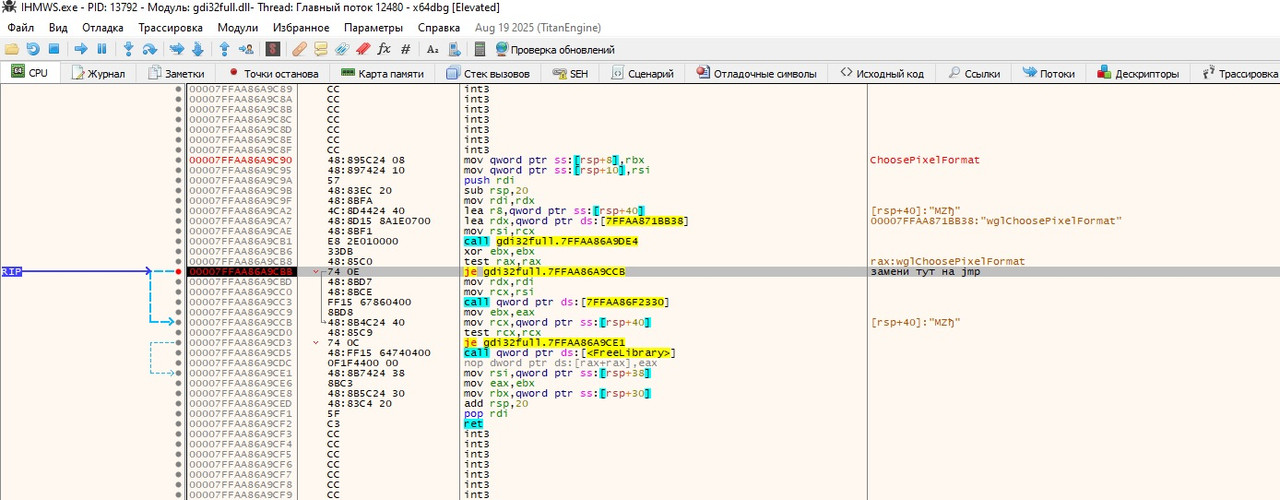Select the call gdi32full.7FFAA86A9DE4 instruction
Screen dimensions: 1280x500
[551, 241]
